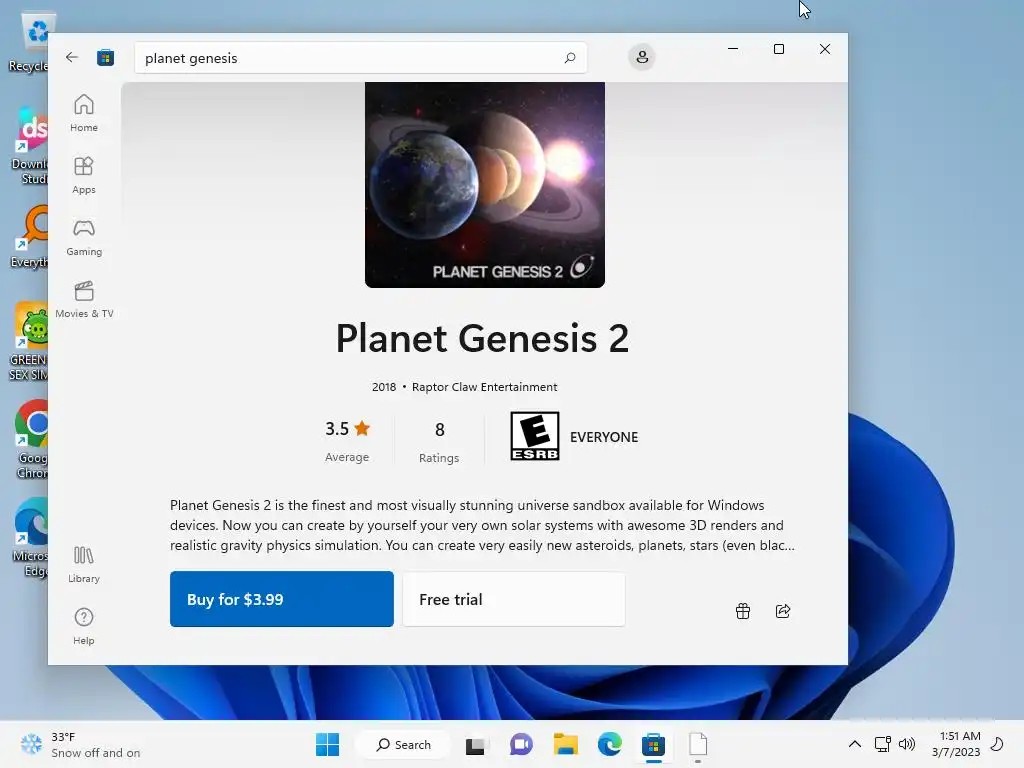This screenshot has width=1024, height=768.
Task: Open the Download Studio desktop shortcut
Action: click(31, 146)
